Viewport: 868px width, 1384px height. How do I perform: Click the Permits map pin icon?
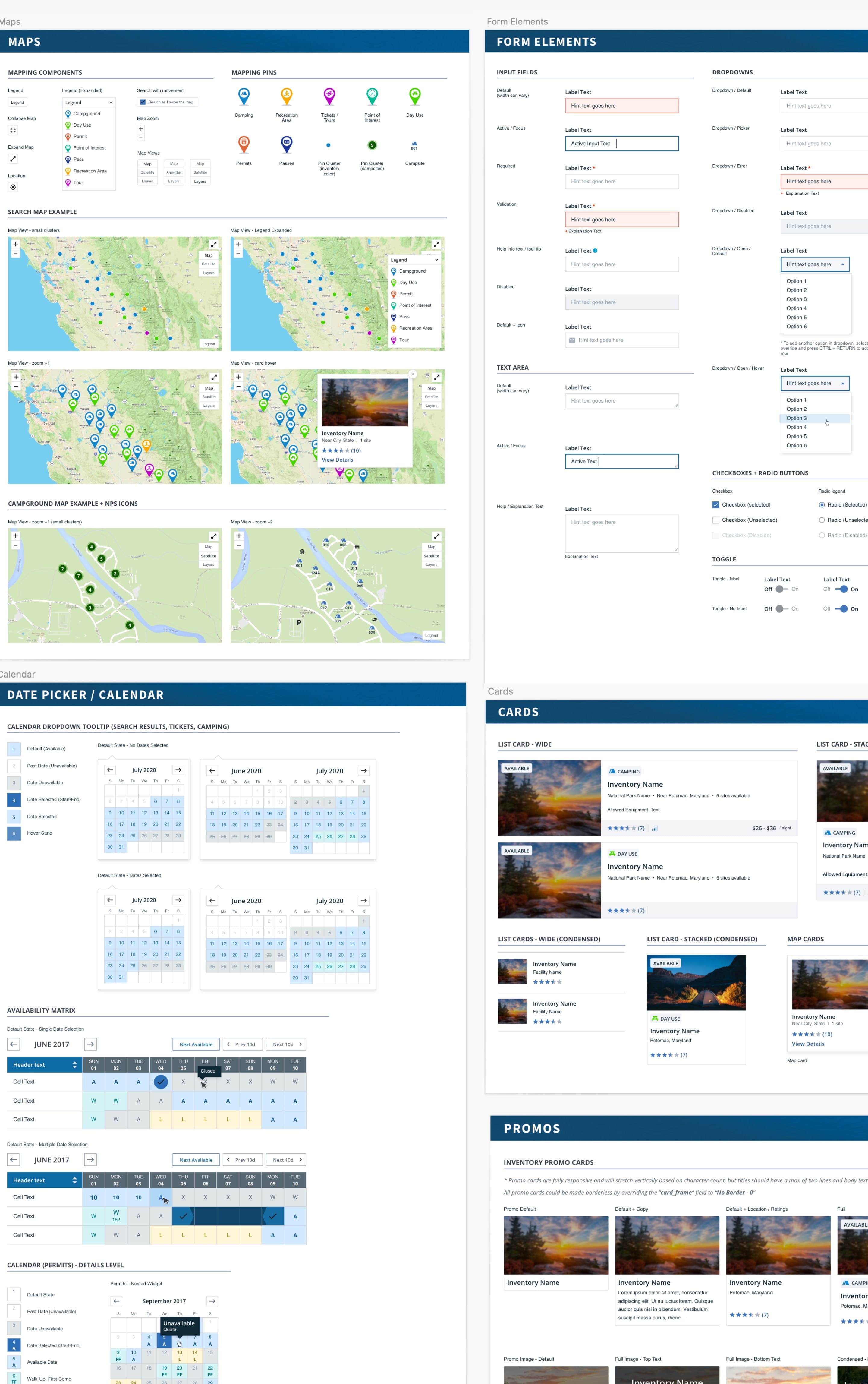(244, 144)
